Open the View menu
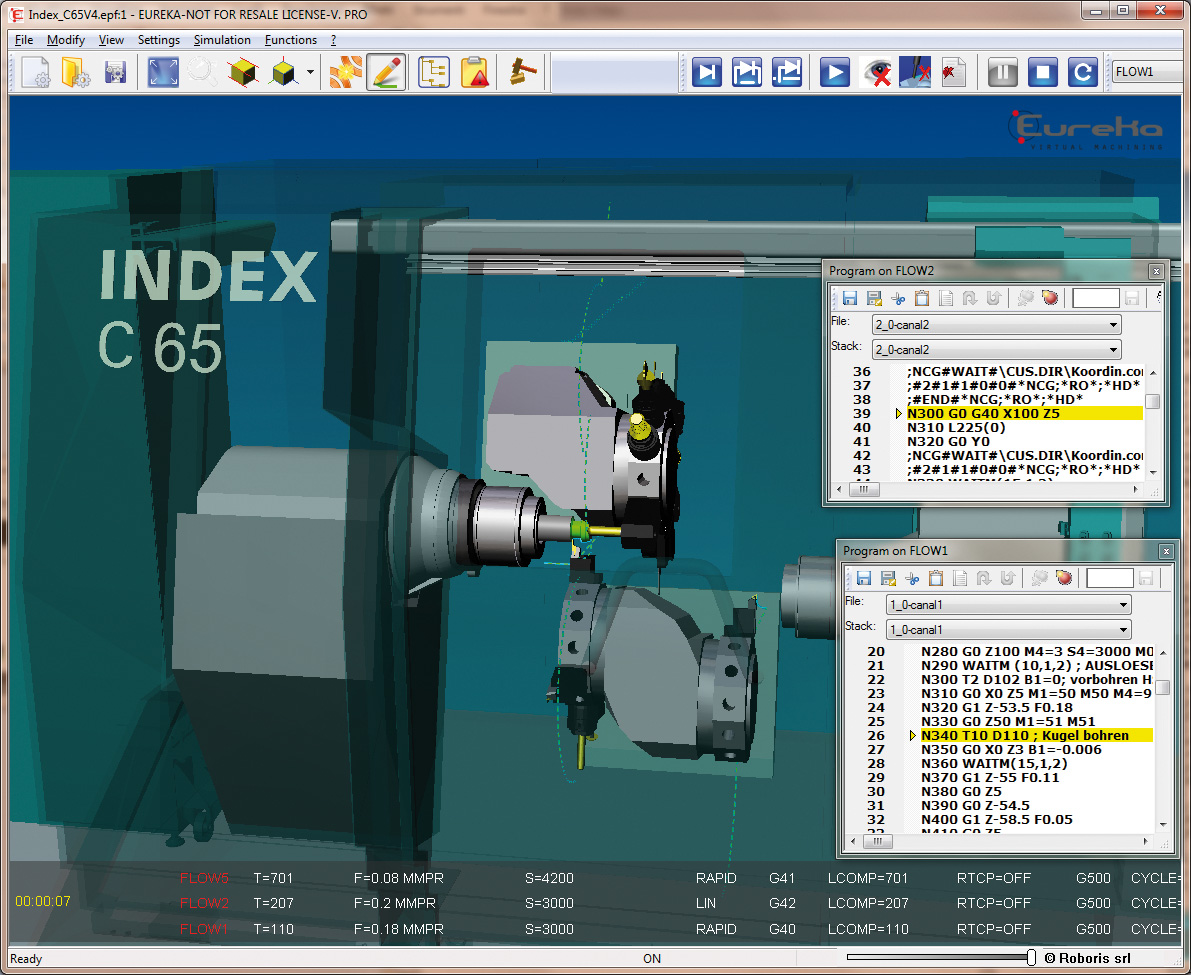1191x975 pixels. (x=111, y=39)
